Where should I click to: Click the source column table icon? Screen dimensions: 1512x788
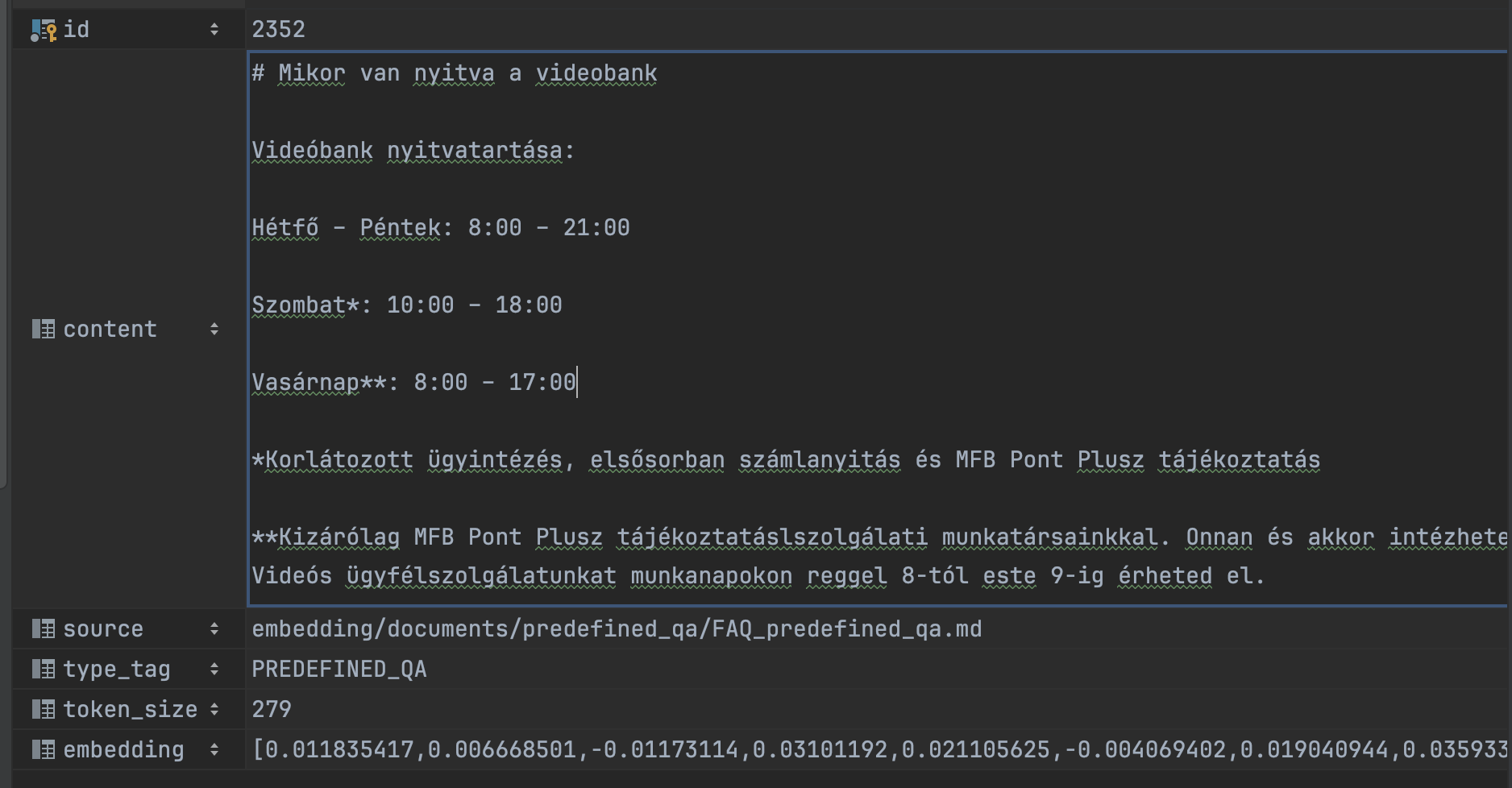[44, 628]
